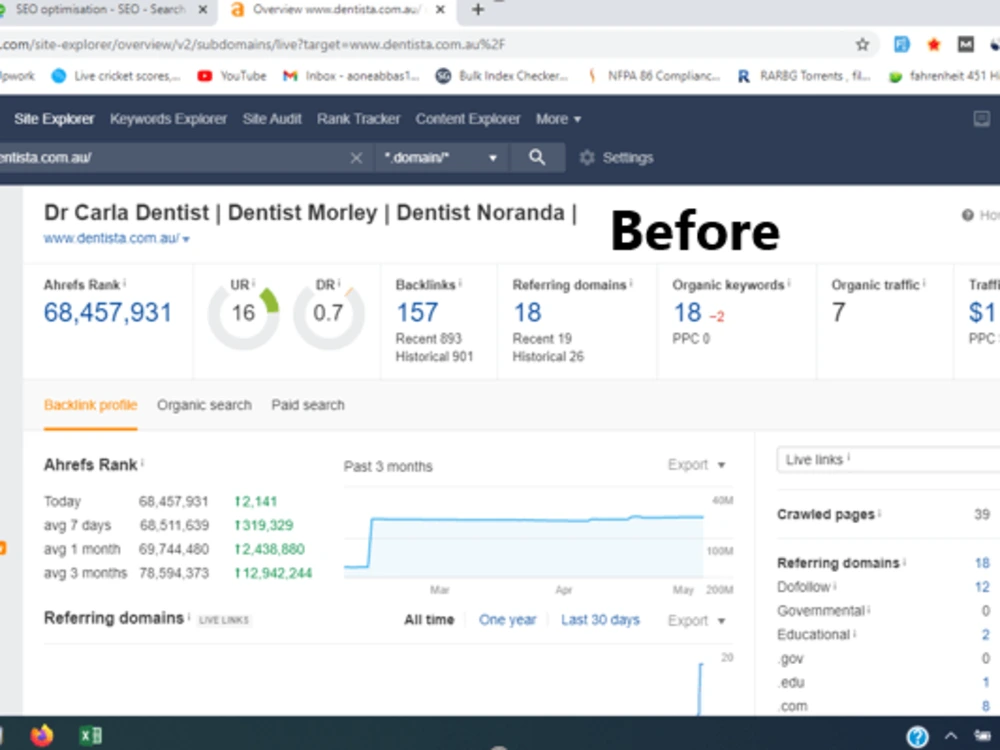
Task: Select All time range
Action: [429, 620]
